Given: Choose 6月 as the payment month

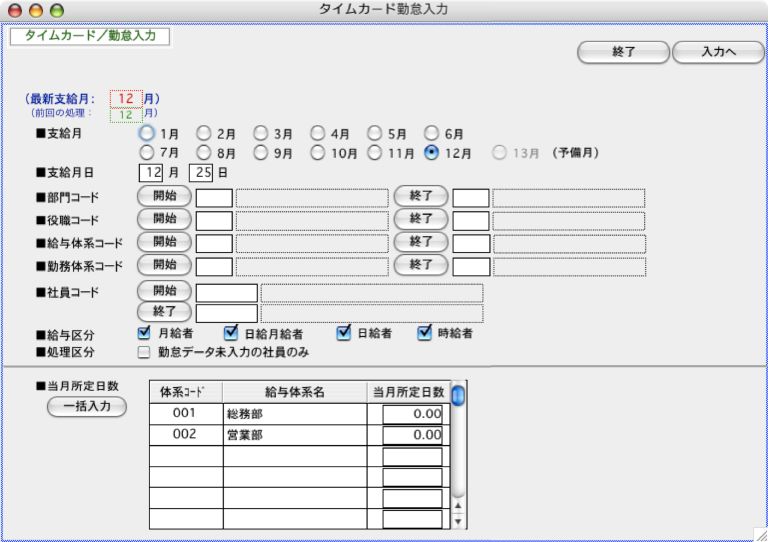Looking at the screenshot, I should coord(431,133).
